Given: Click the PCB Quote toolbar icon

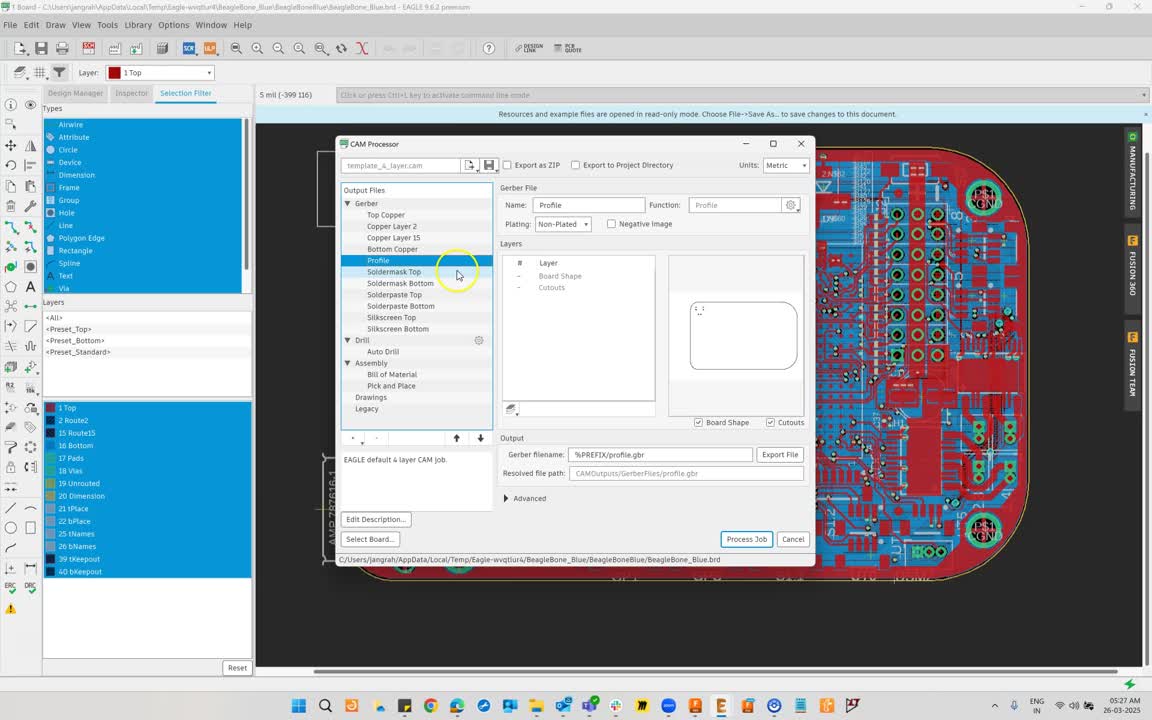Looking at the screenshot, I should pos(568,48).
